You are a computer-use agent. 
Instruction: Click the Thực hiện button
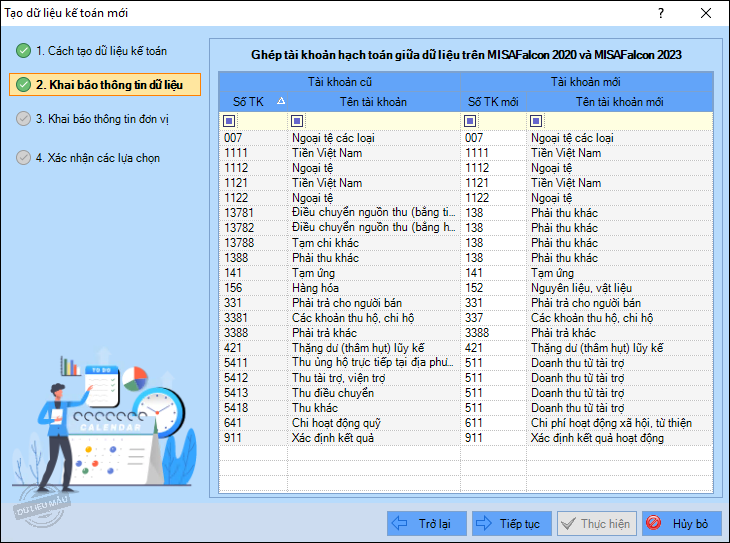tap(597, 523)
